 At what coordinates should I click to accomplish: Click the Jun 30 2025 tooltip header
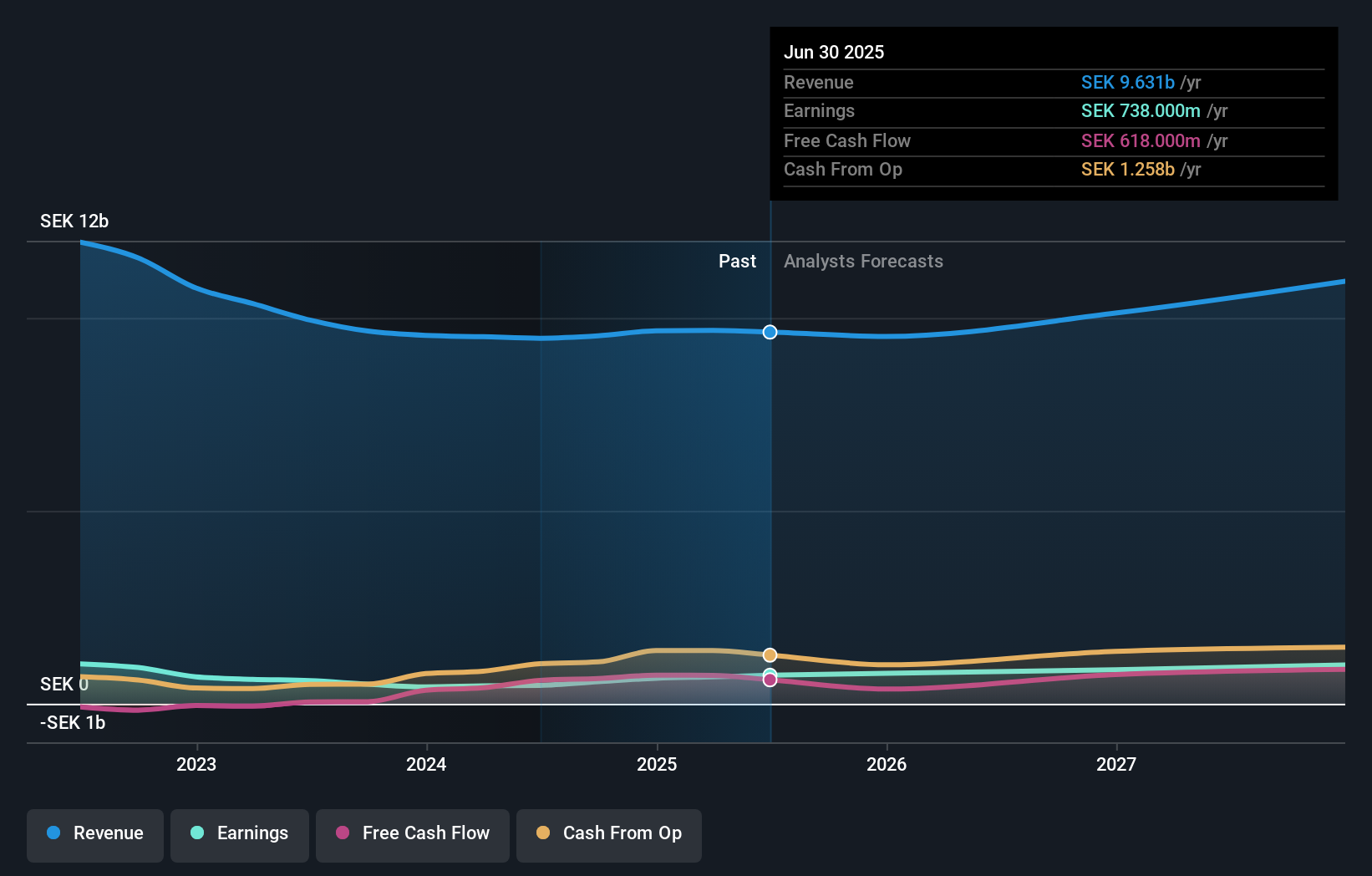click(x=834, y=52)
